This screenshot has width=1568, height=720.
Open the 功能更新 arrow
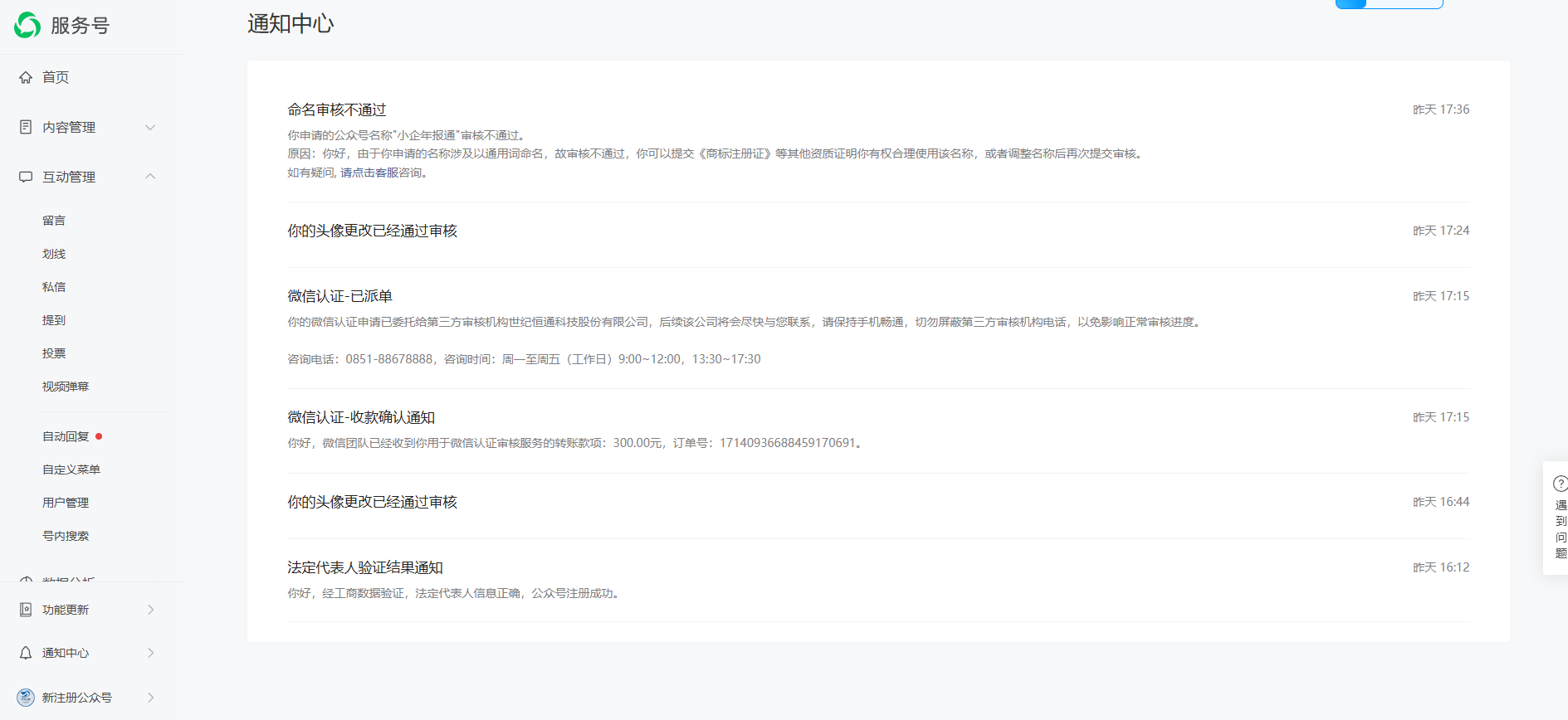[x=150, y=610]
